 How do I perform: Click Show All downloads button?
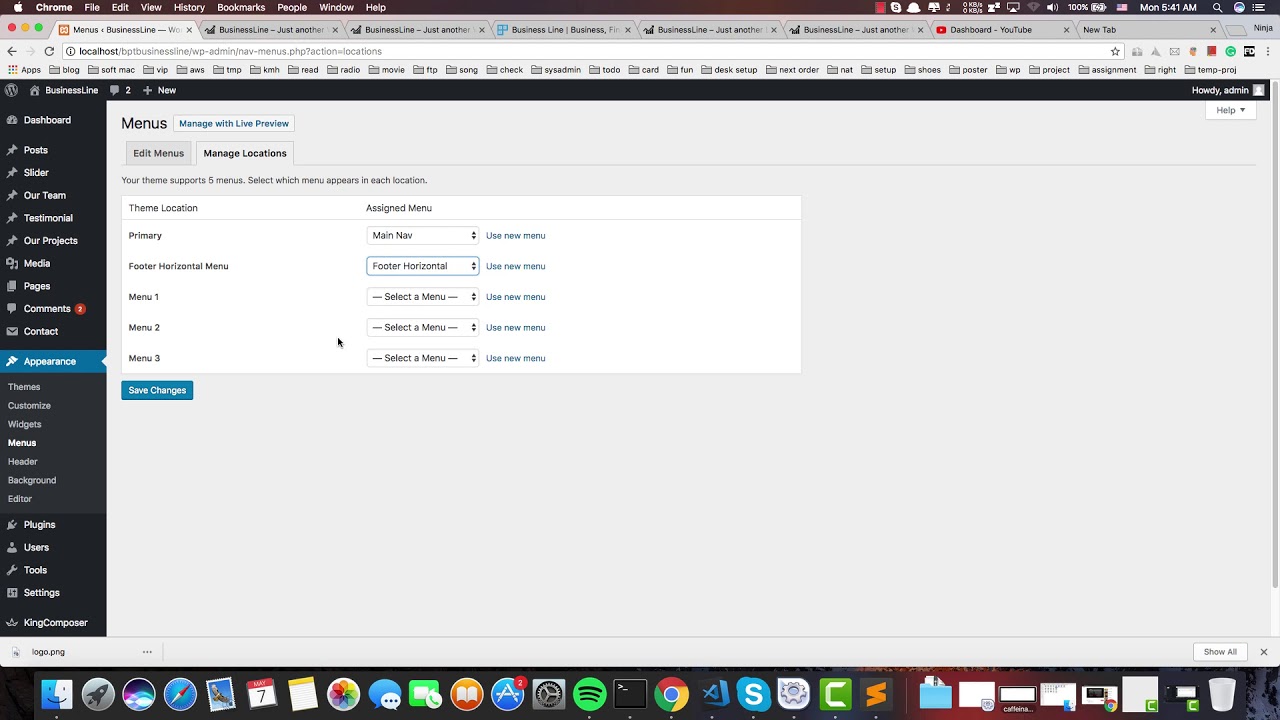point(1220,652)
